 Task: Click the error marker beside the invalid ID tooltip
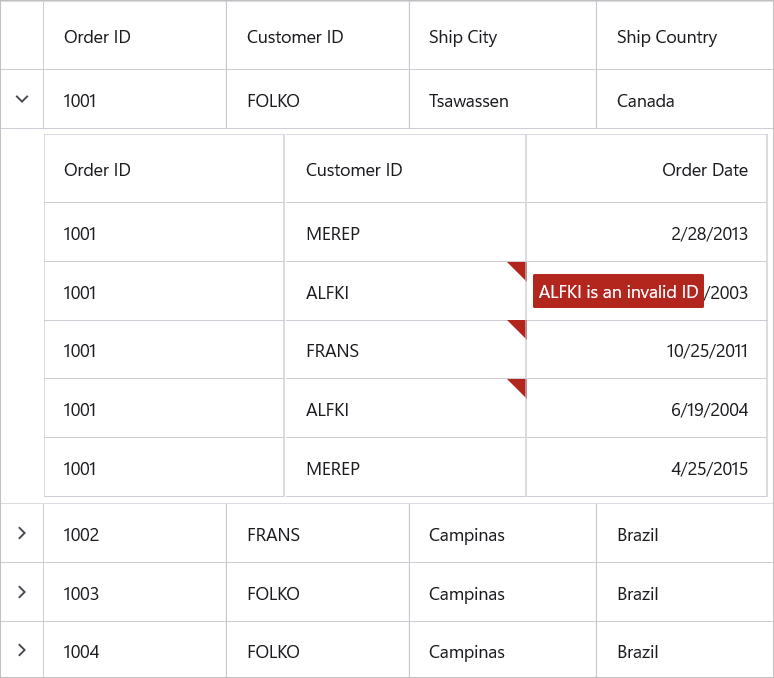coord(519,268)
